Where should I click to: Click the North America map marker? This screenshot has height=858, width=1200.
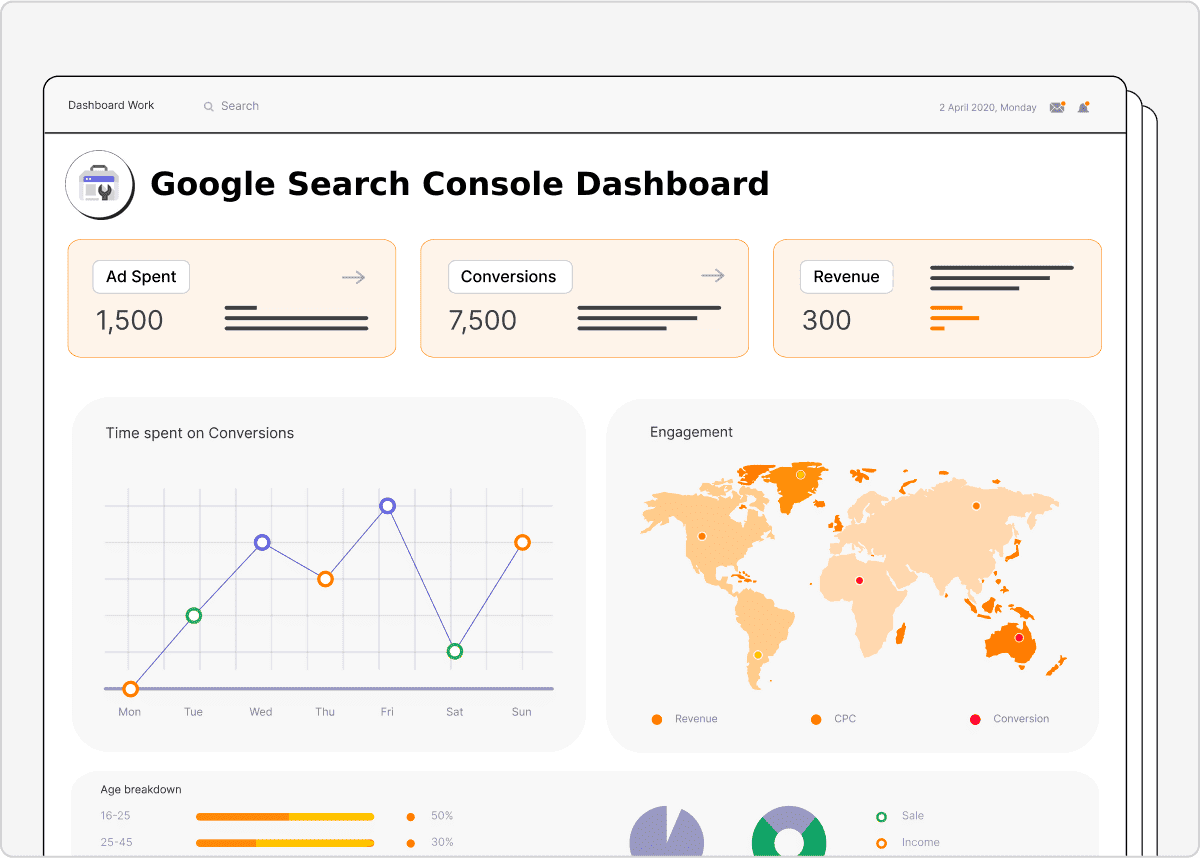(x=702, y=535)
